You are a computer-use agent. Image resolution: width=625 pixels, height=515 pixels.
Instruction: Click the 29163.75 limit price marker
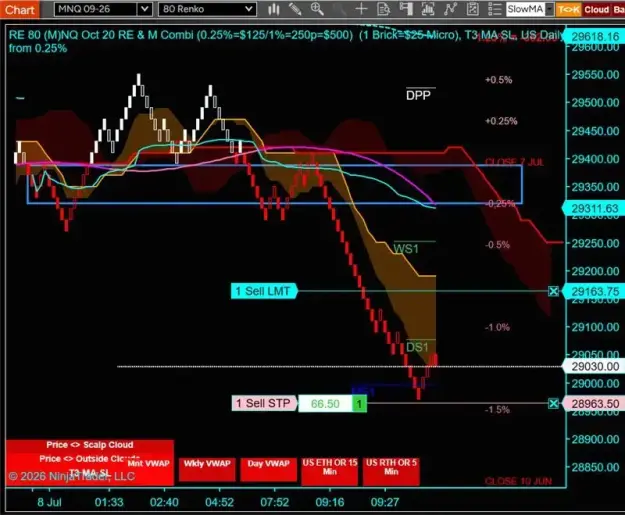(x=594, y=291)
